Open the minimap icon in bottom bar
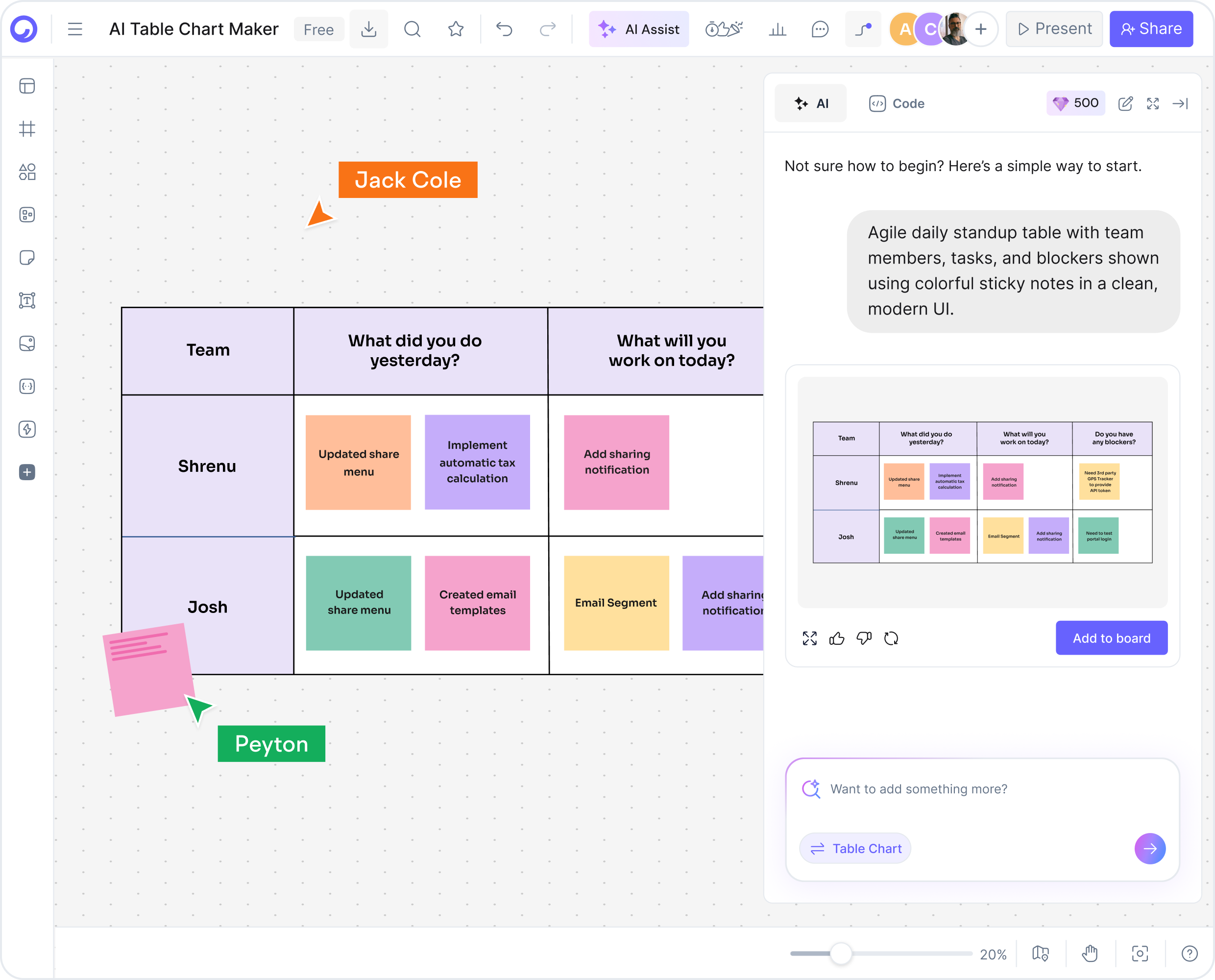The width and height of the screenshot is (1215, 980). (x=1041, y=954)
